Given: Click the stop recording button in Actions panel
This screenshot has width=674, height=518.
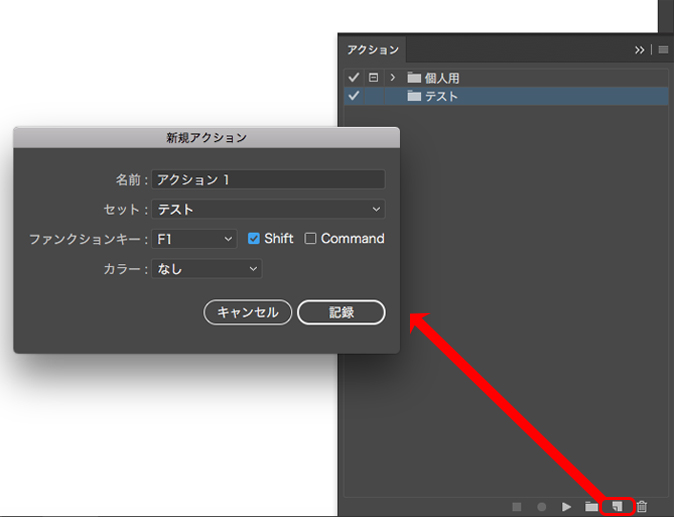Looking at the screenshot, I should click(x=518, y=507).
